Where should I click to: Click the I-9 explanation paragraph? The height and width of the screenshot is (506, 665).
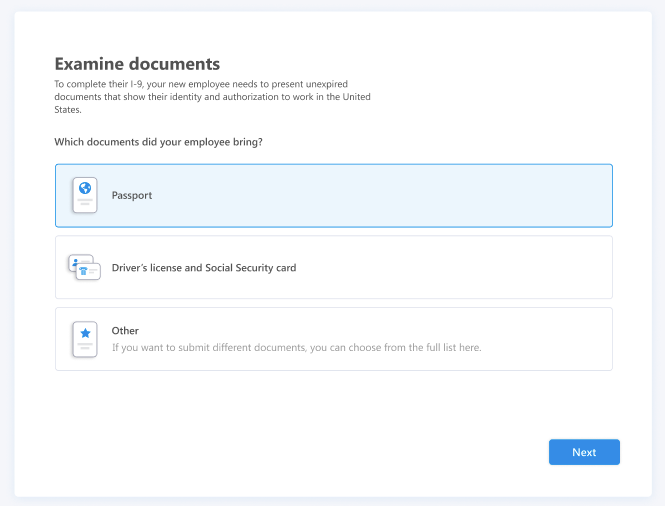(212, 97)
